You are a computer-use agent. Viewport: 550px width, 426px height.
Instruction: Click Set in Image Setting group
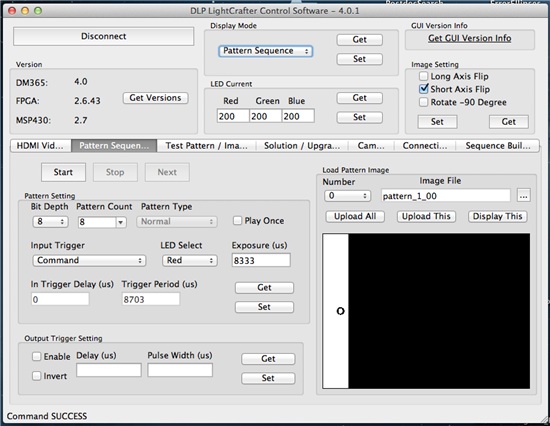coord(437,122)
